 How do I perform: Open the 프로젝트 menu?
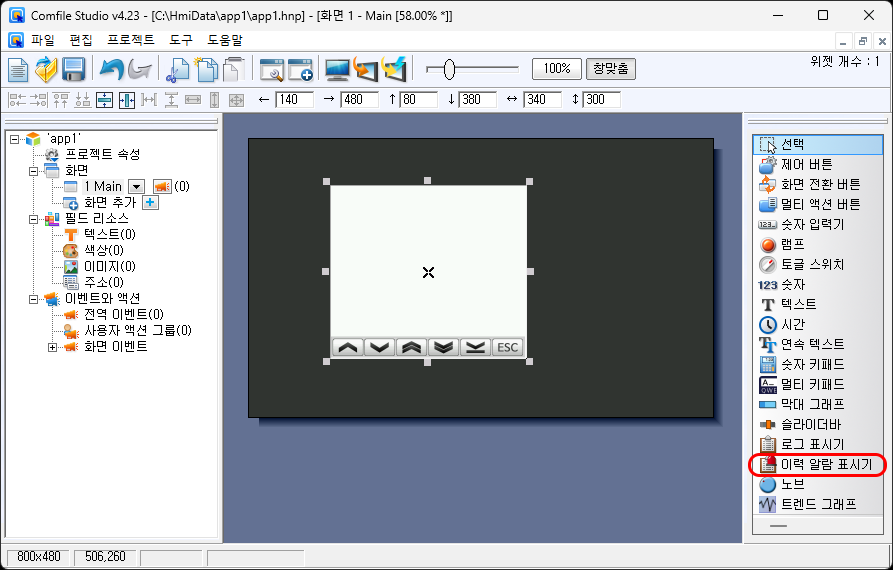point(130,40)
